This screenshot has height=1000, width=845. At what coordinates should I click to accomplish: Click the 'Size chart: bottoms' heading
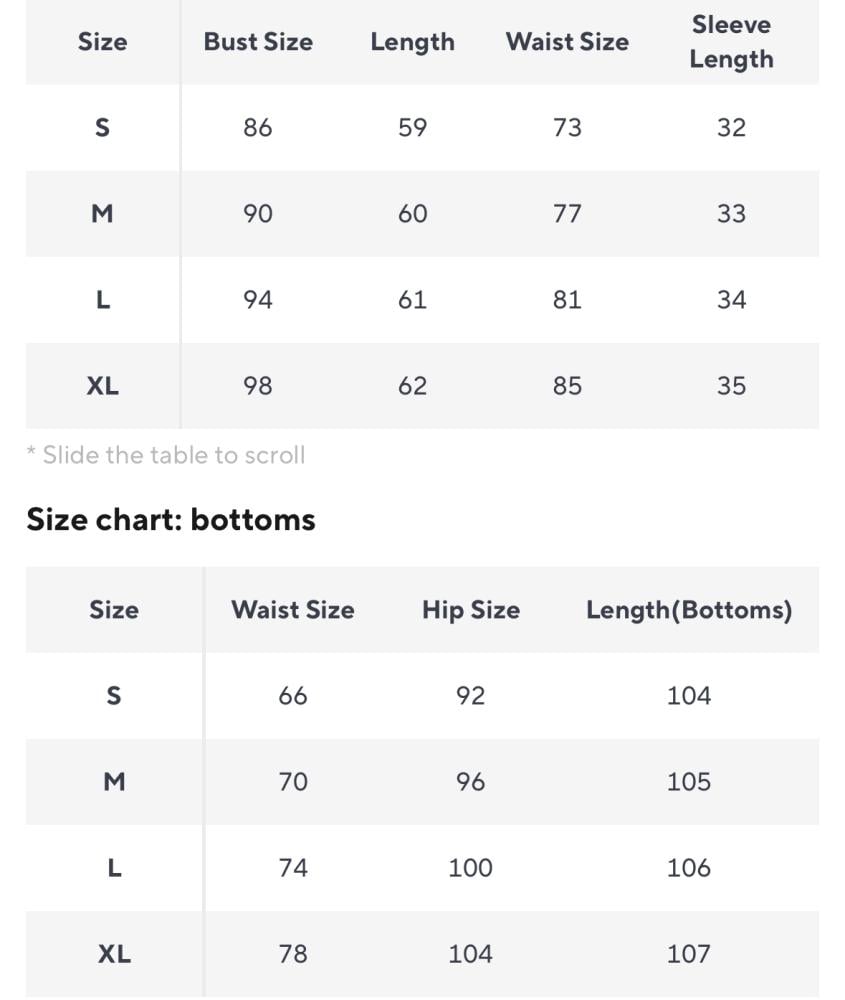[171, 520]
